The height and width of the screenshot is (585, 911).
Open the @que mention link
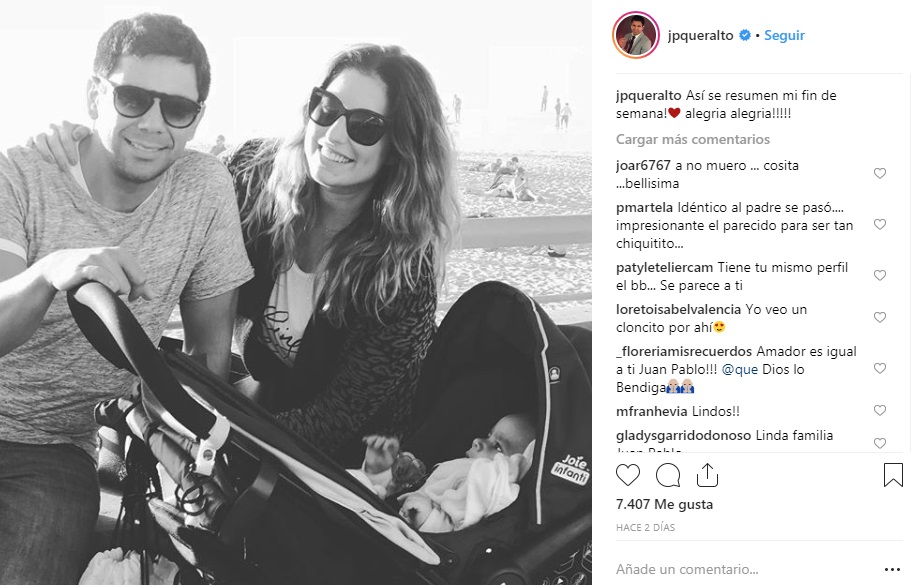click(740, 369)
